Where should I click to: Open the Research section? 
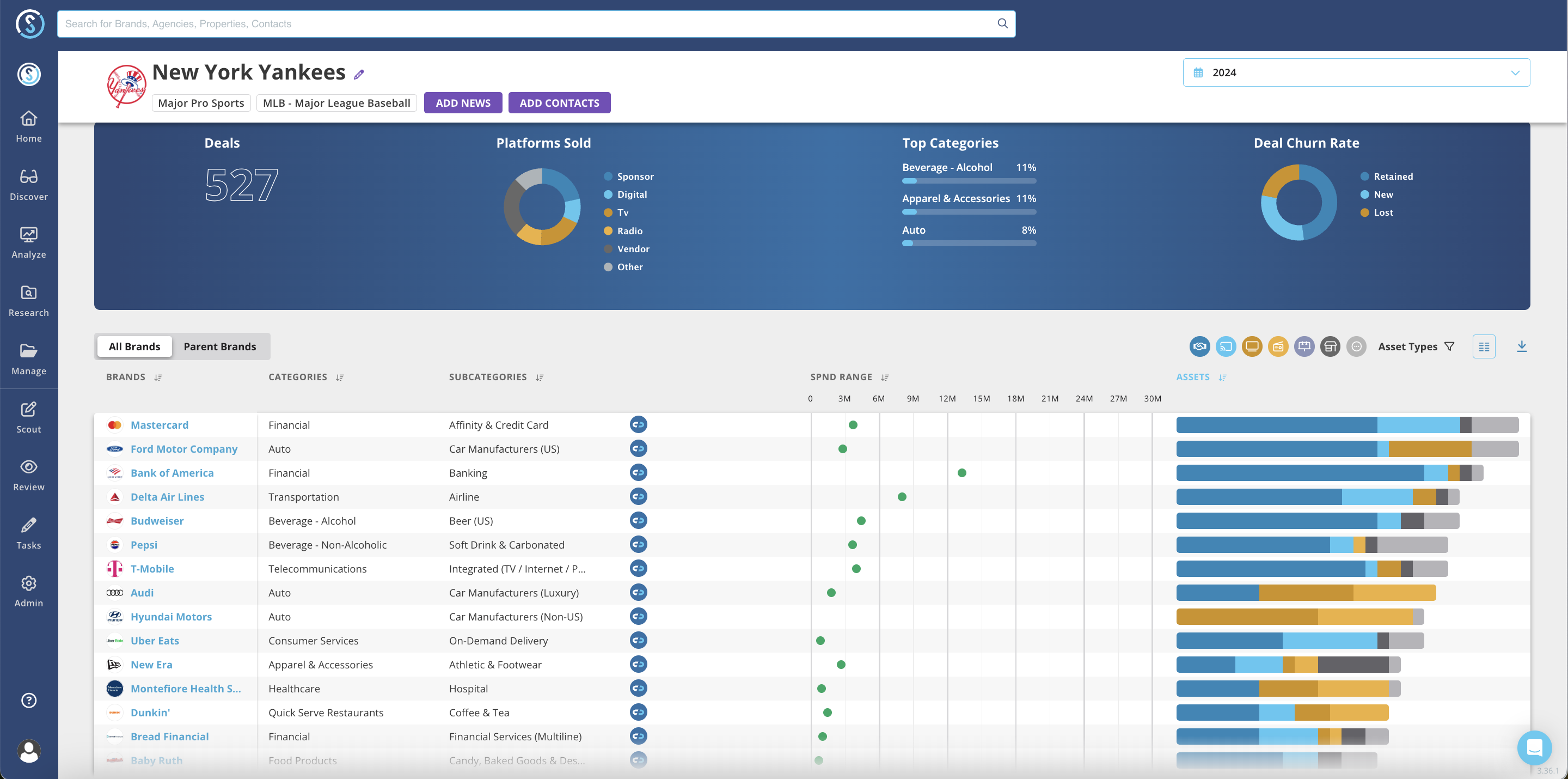29,301
